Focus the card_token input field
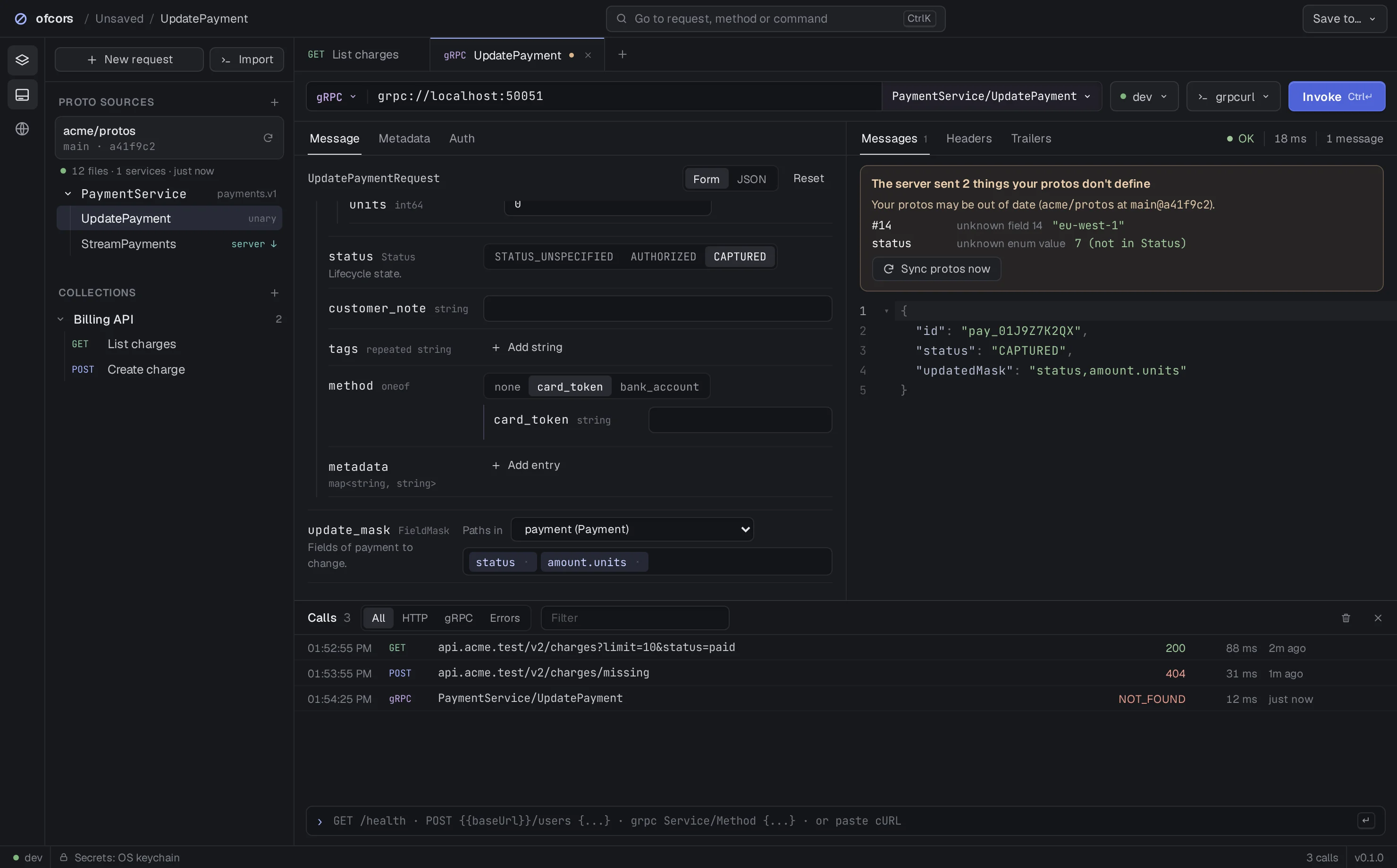Image resolution: width=1397 pixels, height=868 pixels. pos(740,420)
